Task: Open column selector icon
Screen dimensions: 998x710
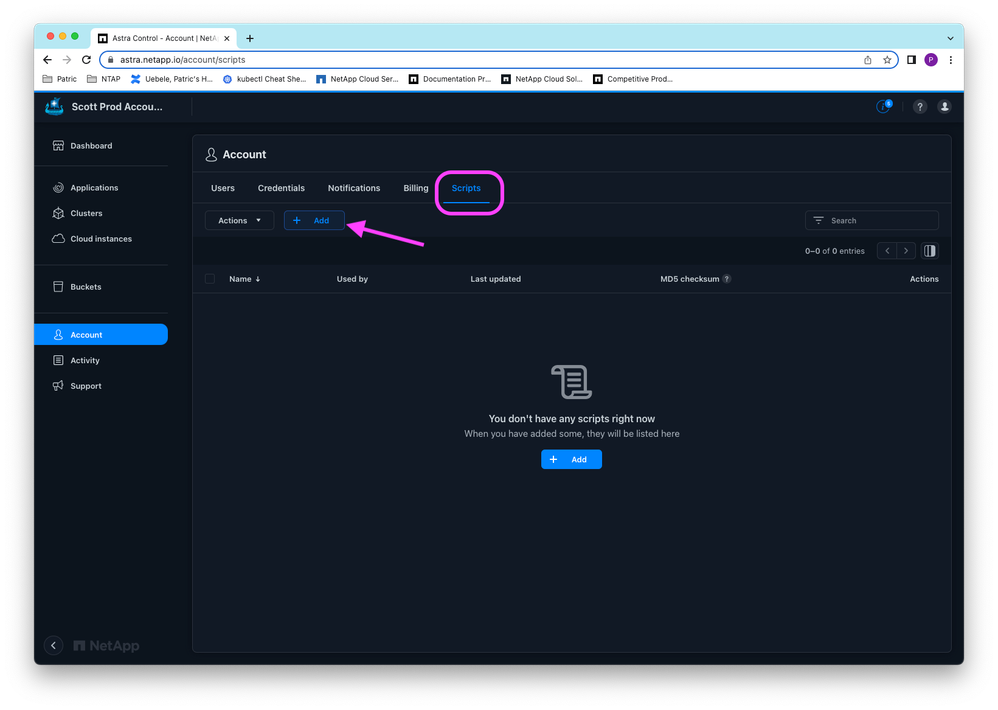Action: (x=929, y=251)
